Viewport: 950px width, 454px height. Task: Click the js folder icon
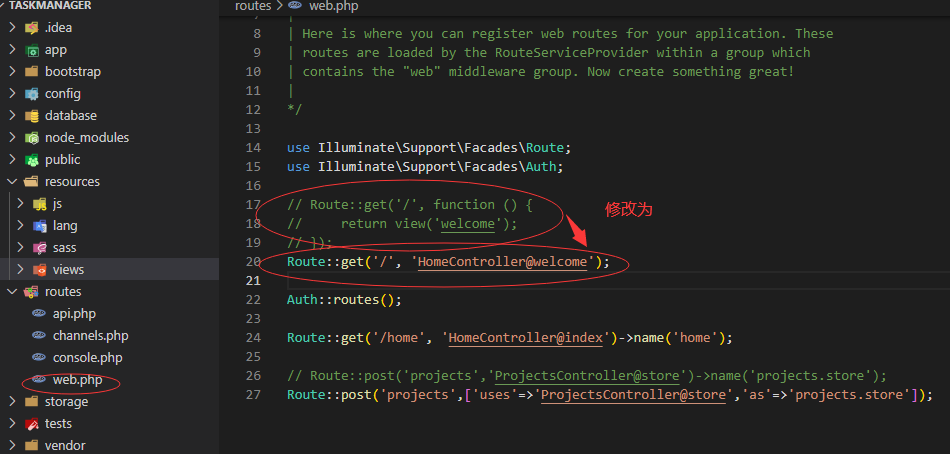[39, 204]
